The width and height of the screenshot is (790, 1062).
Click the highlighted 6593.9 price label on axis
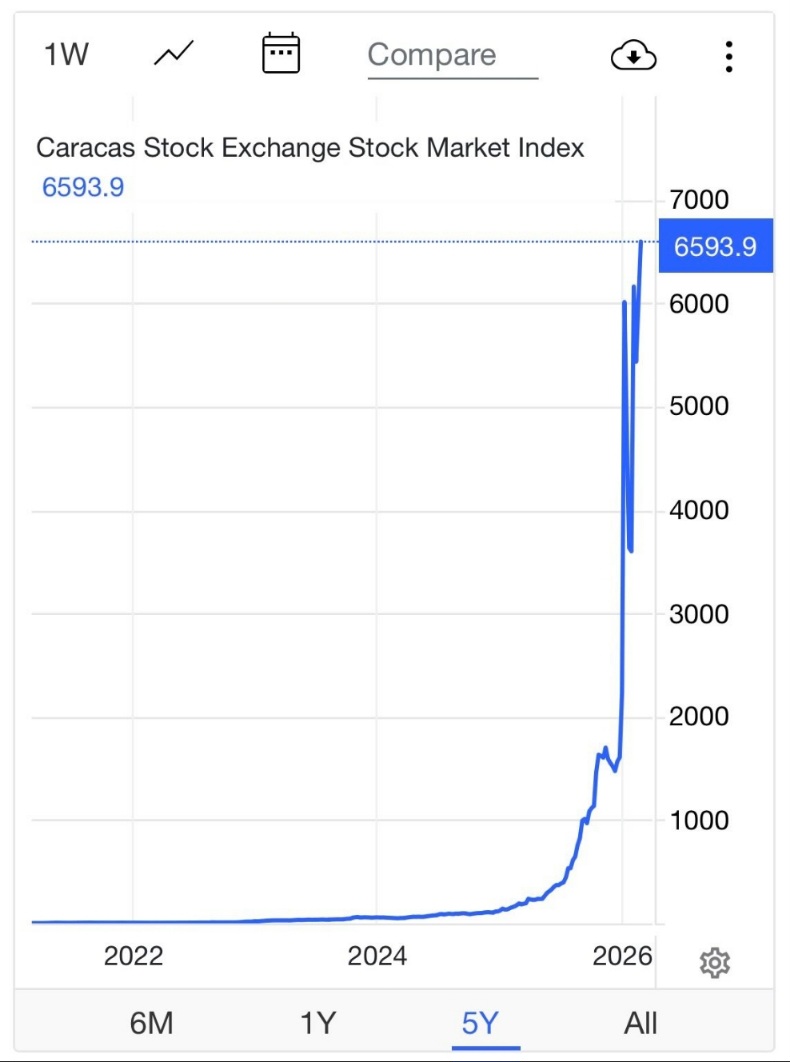pos(715,246)
